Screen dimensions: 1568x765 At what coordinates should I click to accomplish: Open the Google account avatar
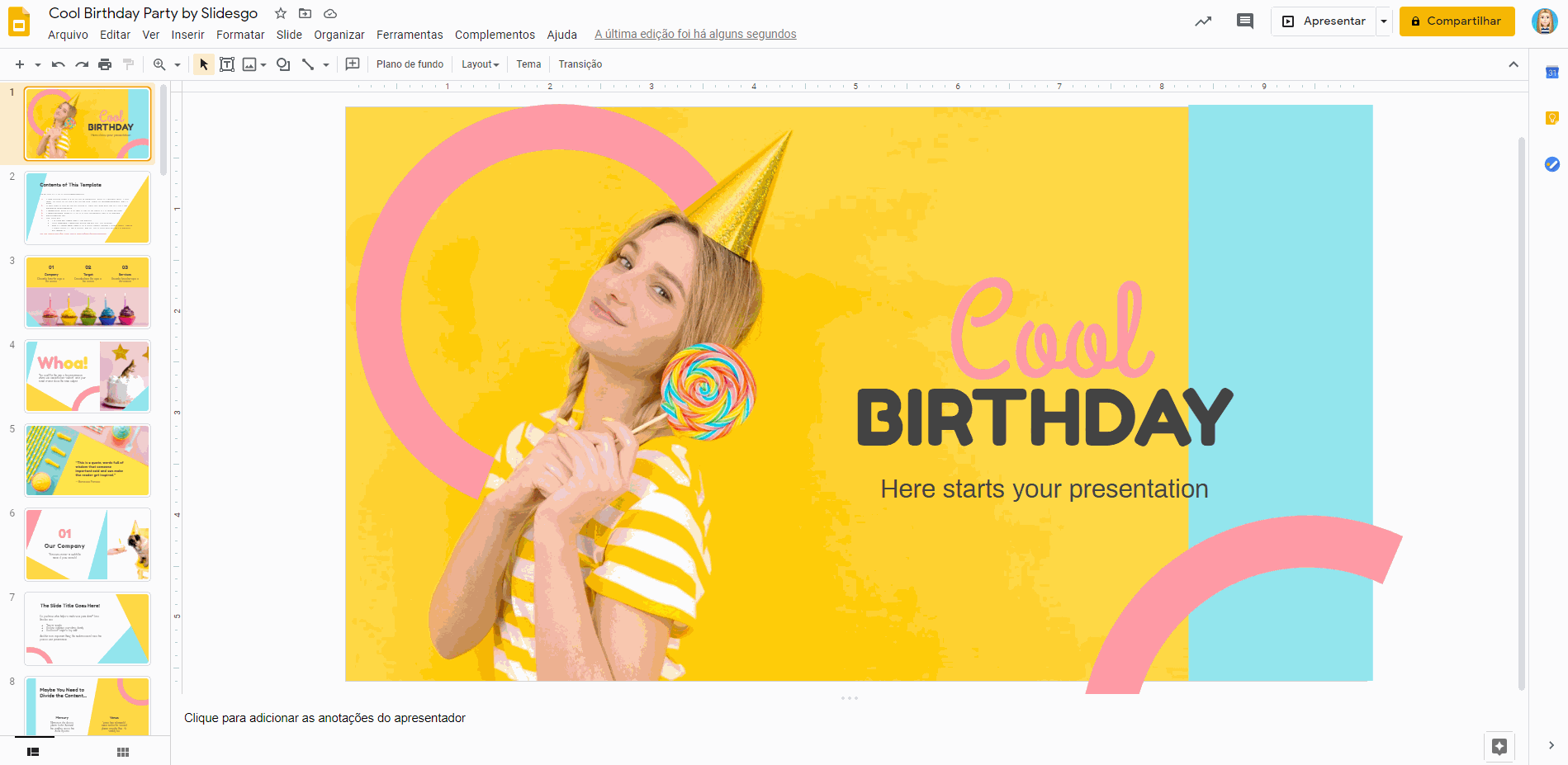click(x=1544, y=21)
